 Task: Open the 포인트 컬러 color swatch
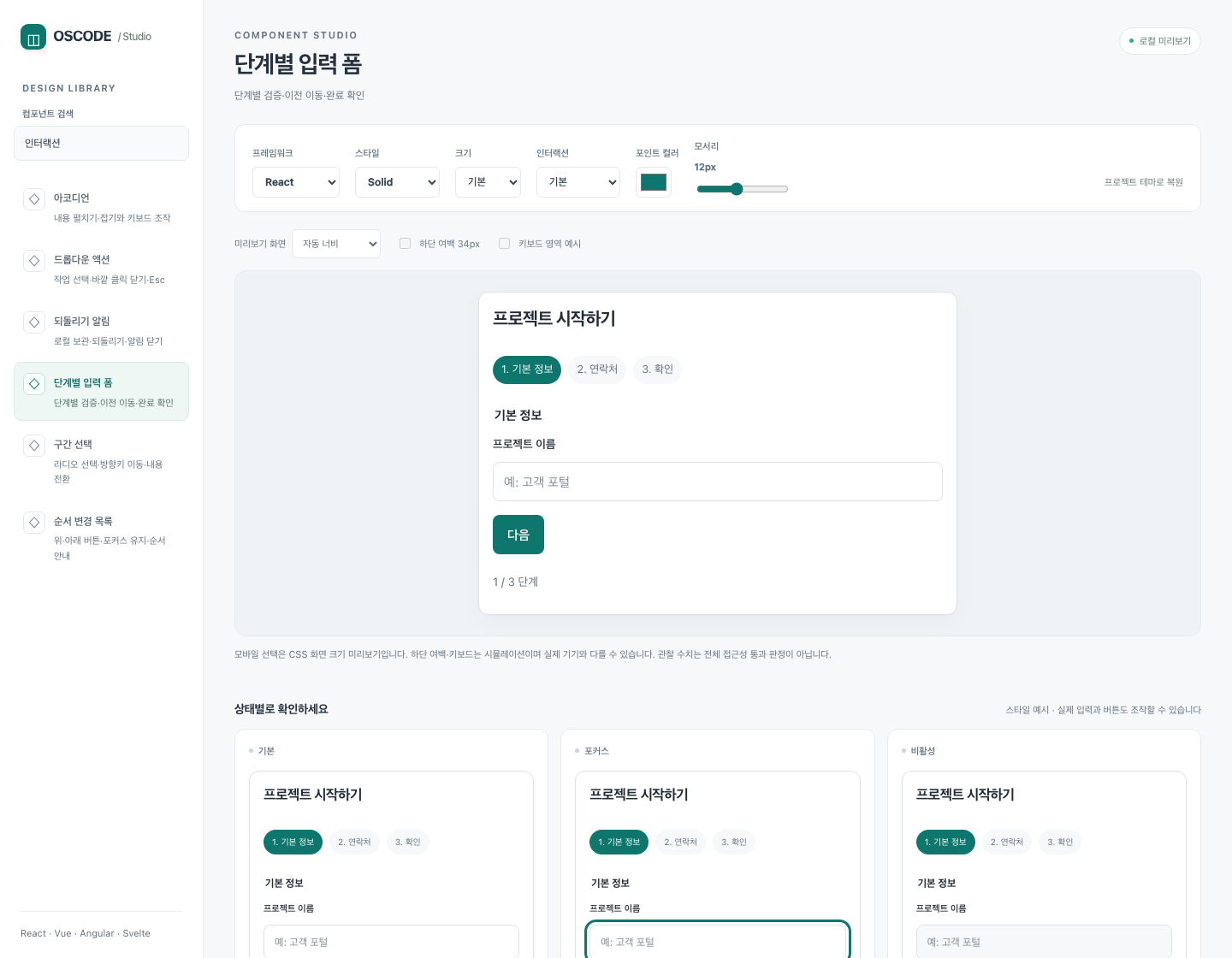(x=654, y=182)
